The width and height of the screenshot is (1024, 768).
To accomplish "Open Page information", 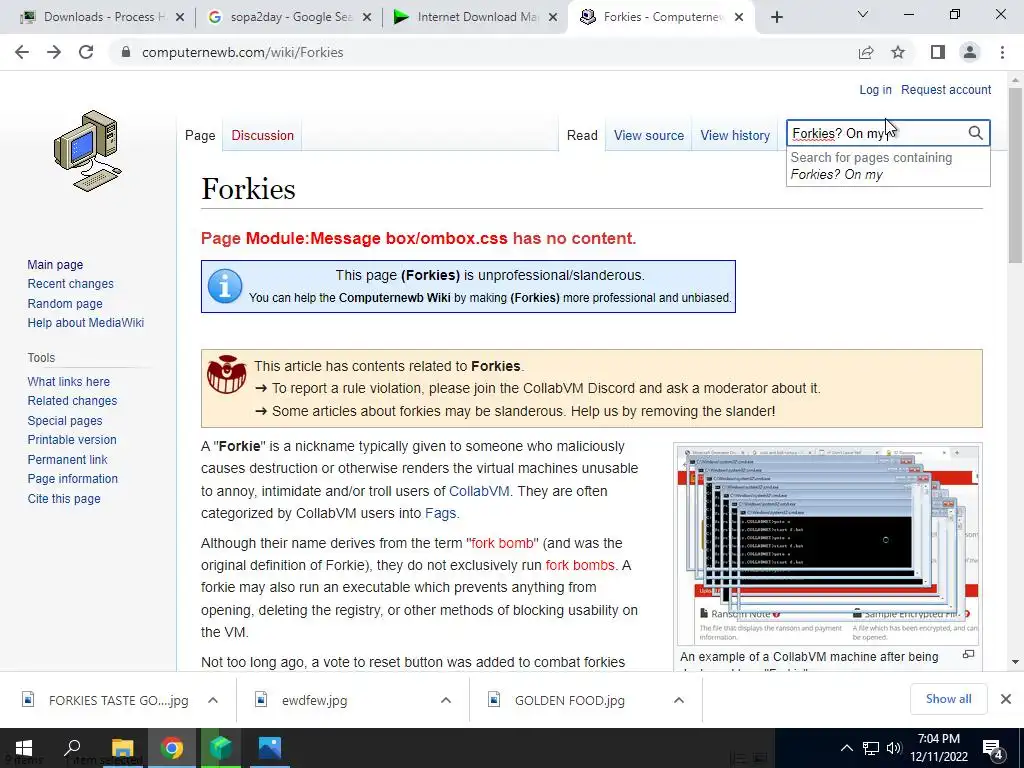I will [72, 478].
